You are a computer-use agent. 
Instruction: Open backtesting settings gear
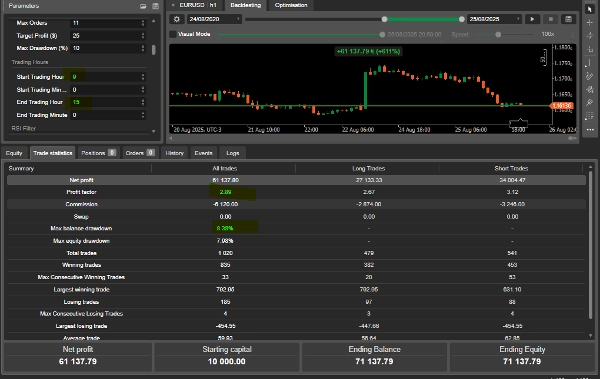coord(176,19)
